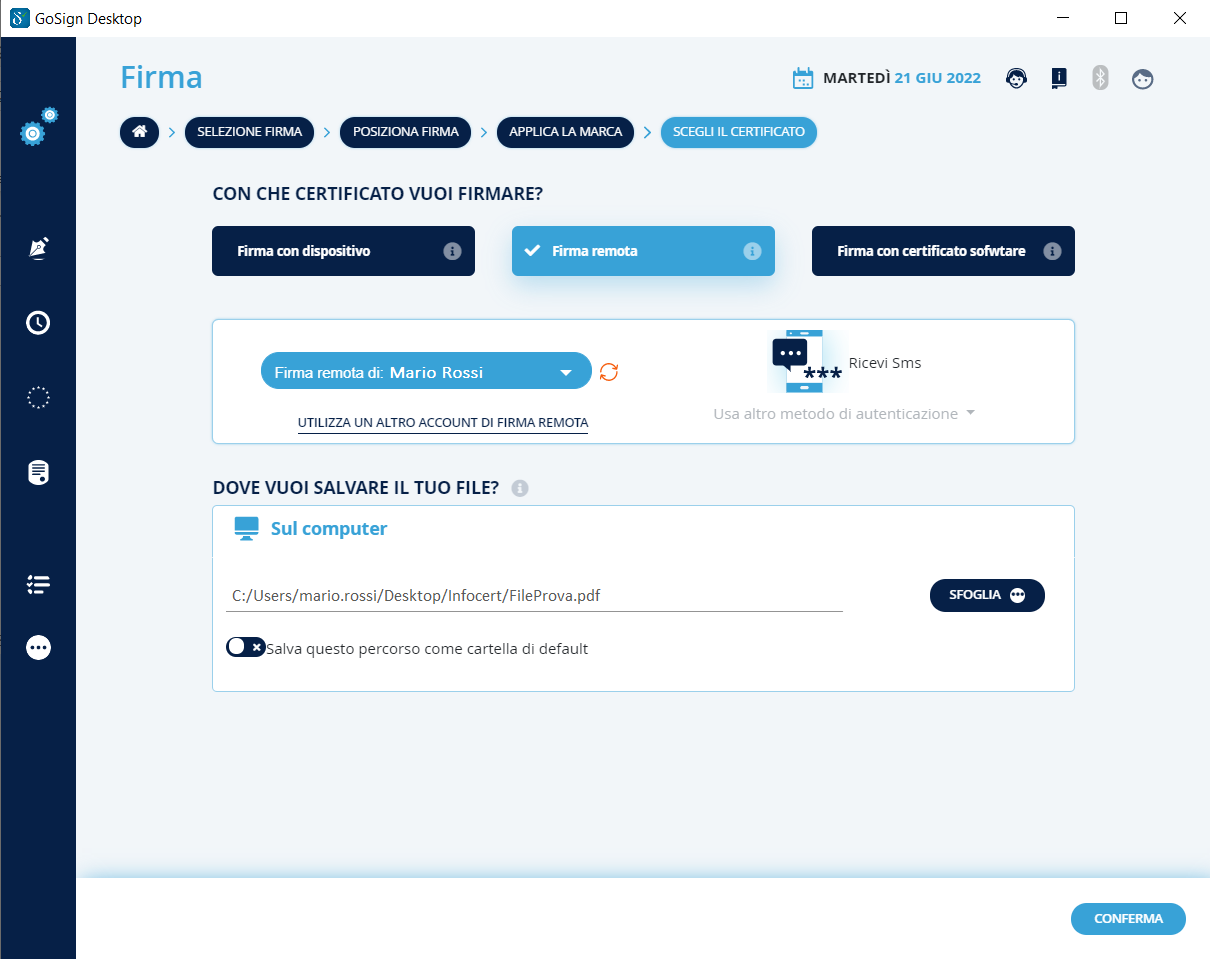Image resolution: width=1210 pixels, height=959 pixels.
Task: Expand Usa altro metodo di autenticazione
Action: pyautogui.click(x=845, y=413)
